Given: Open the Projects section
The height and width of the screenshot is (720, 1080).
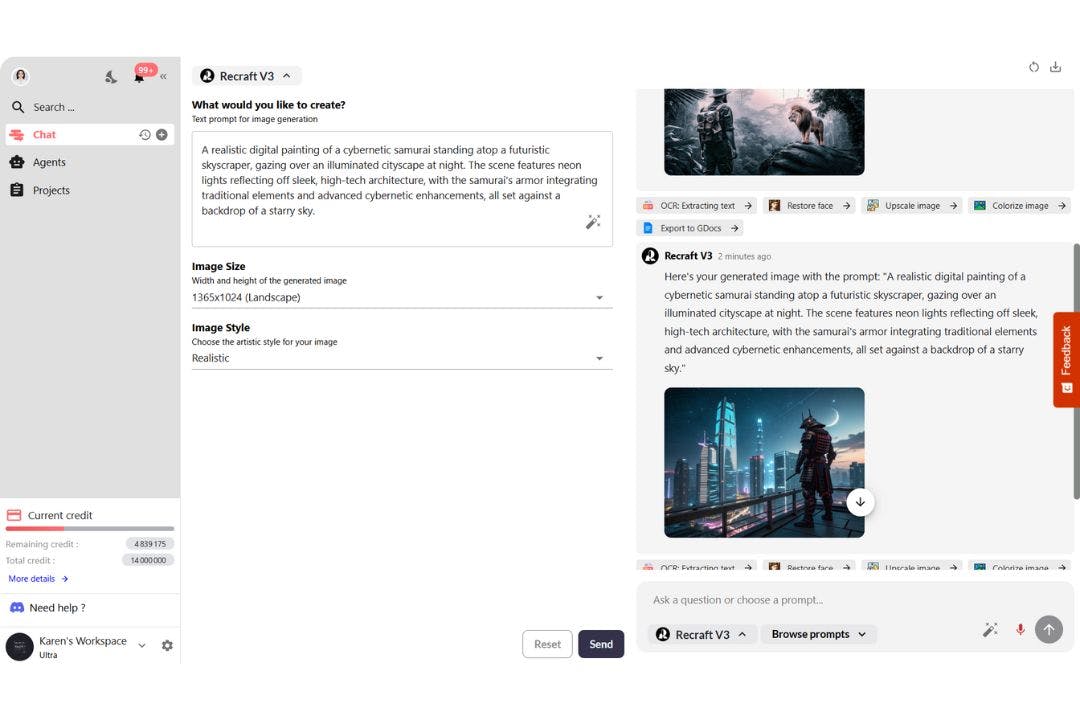Looking at the screenshot, I should tap(90, 190).
